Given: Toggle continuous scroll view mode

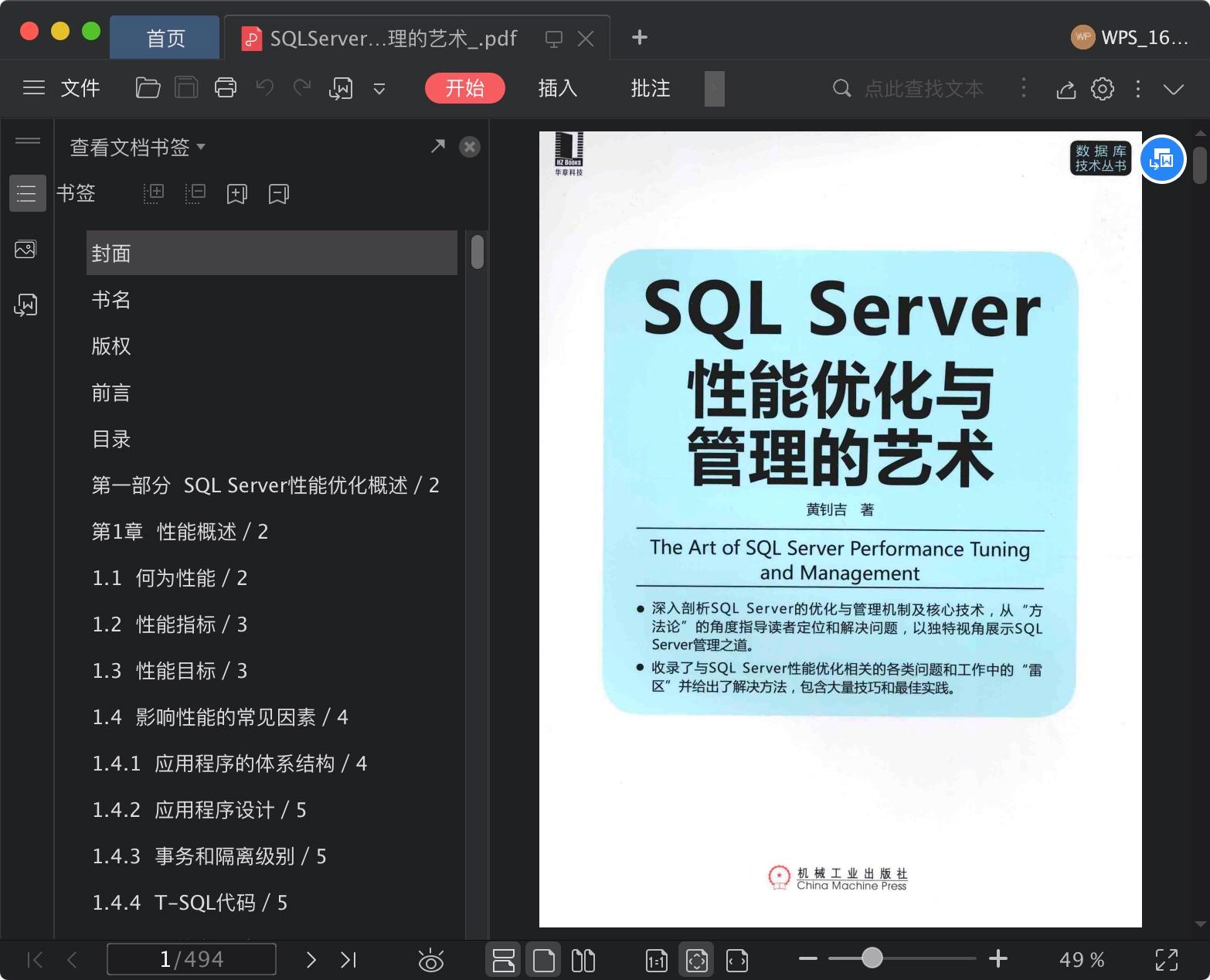Looking at the screenshot, I should click(x=504, y=961).
